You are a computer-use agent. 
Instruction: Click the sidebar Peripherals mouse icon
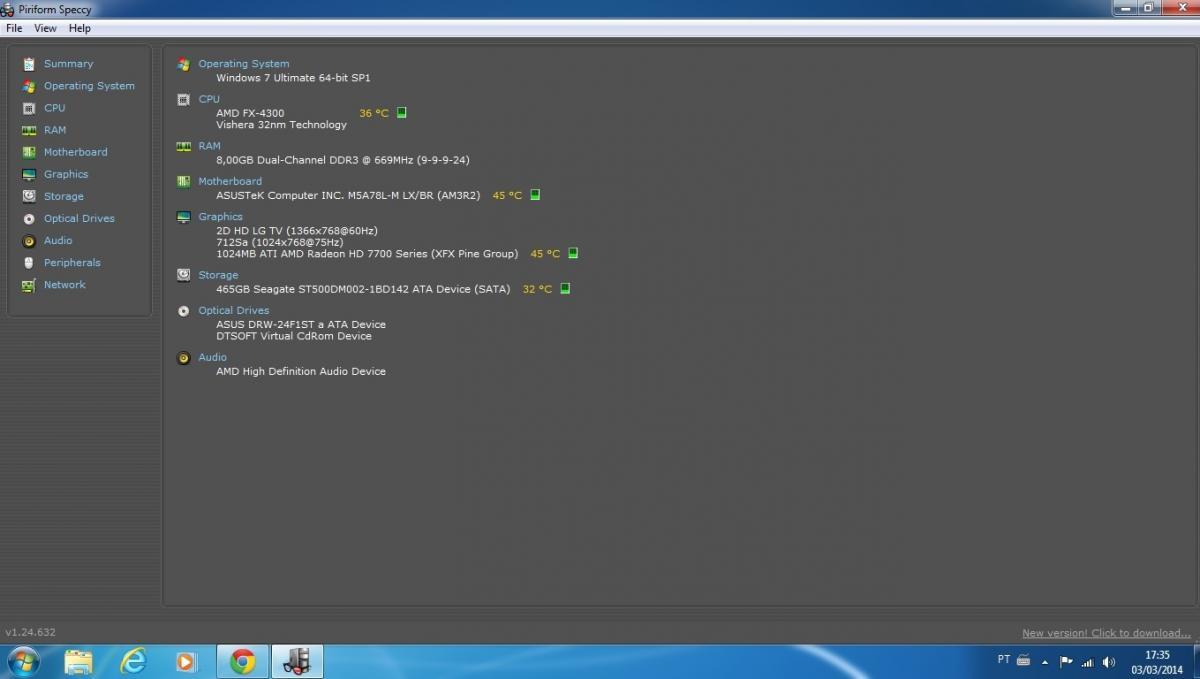pos(29,263)
